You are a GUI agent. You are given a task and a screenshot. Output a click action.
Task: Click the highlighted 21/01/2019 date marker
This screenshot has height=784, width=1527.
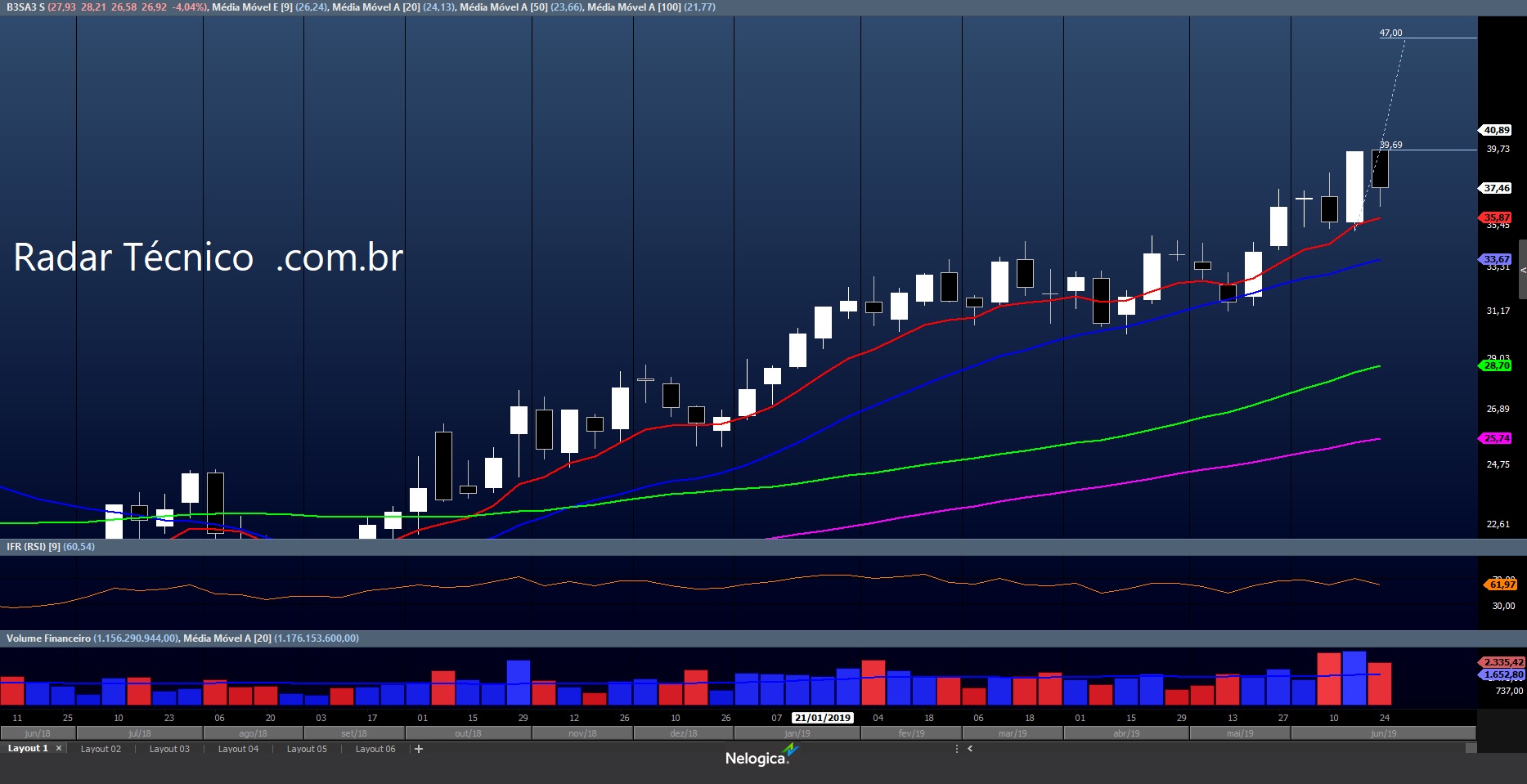pos(823,718)
